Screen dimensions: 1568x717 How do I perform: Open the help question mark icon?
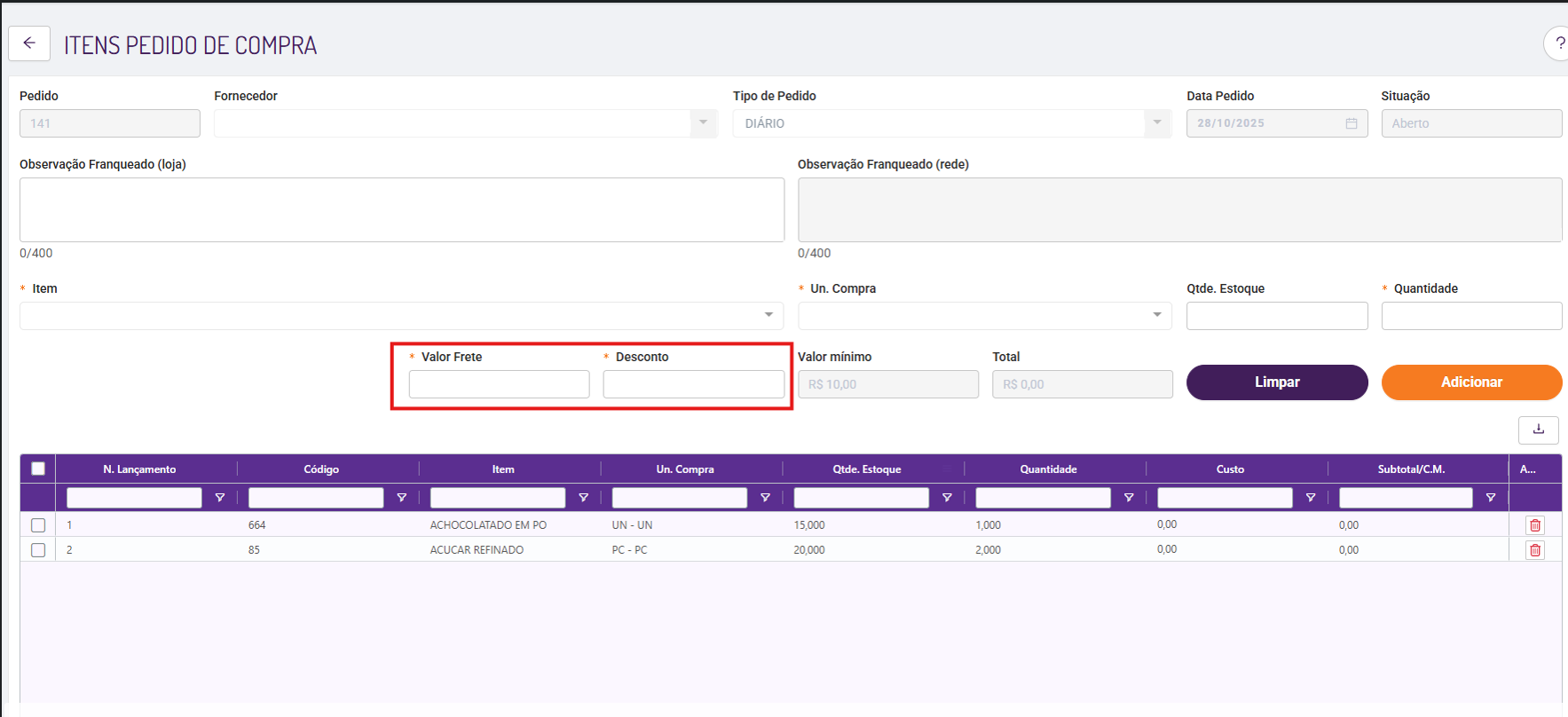(x=1558, y=43)
